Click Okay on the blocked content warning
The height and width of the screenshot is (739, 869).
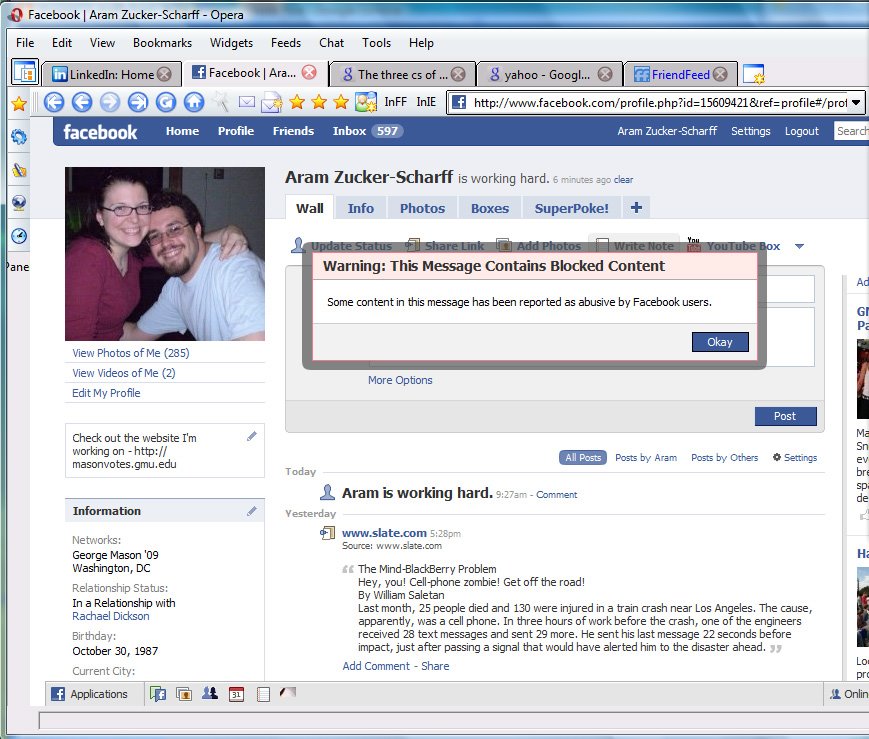coord(720,341)
